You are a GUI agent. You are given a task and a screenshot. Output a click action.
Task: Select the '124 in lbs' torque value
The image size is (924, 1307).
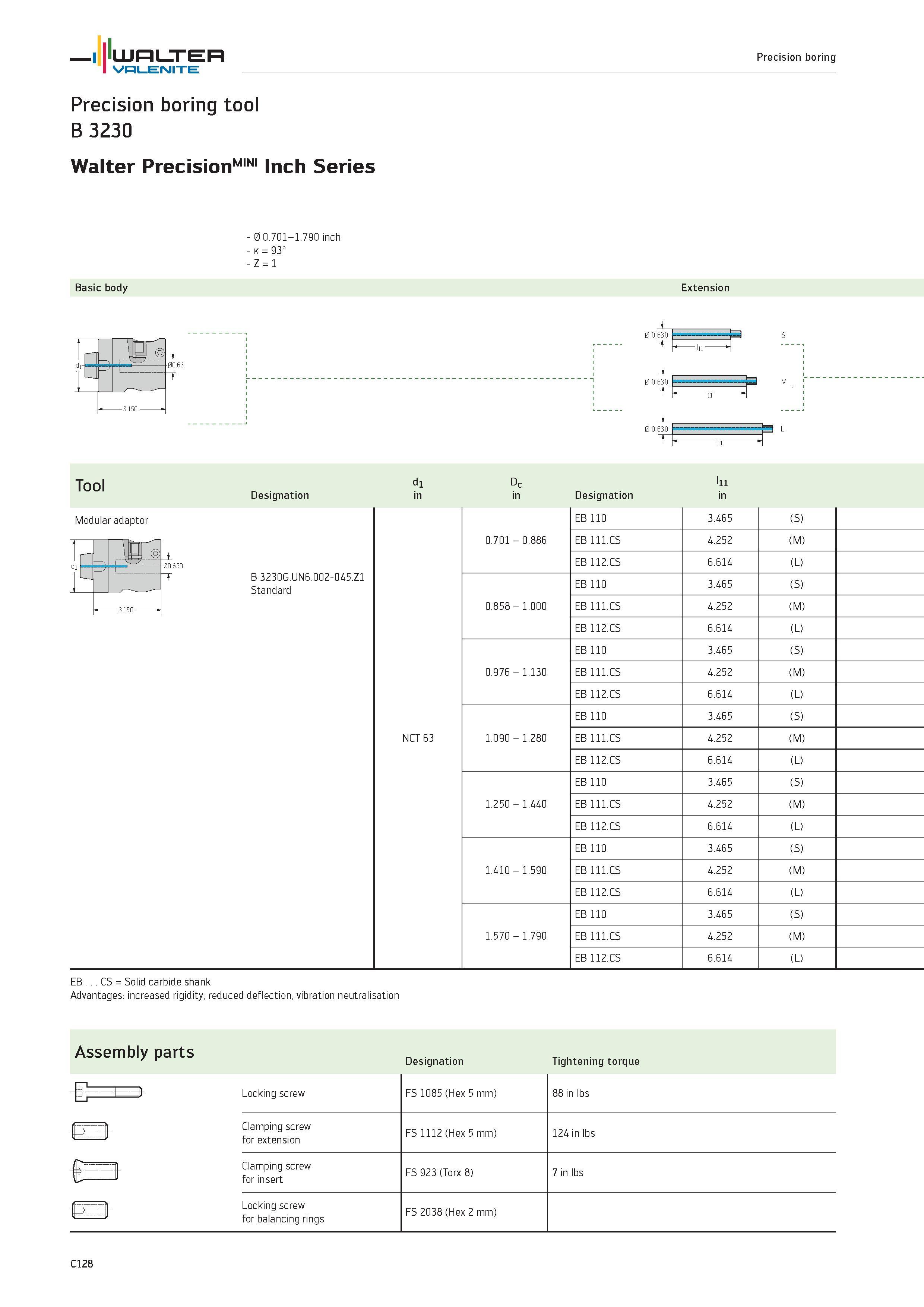pos(573,1133)
